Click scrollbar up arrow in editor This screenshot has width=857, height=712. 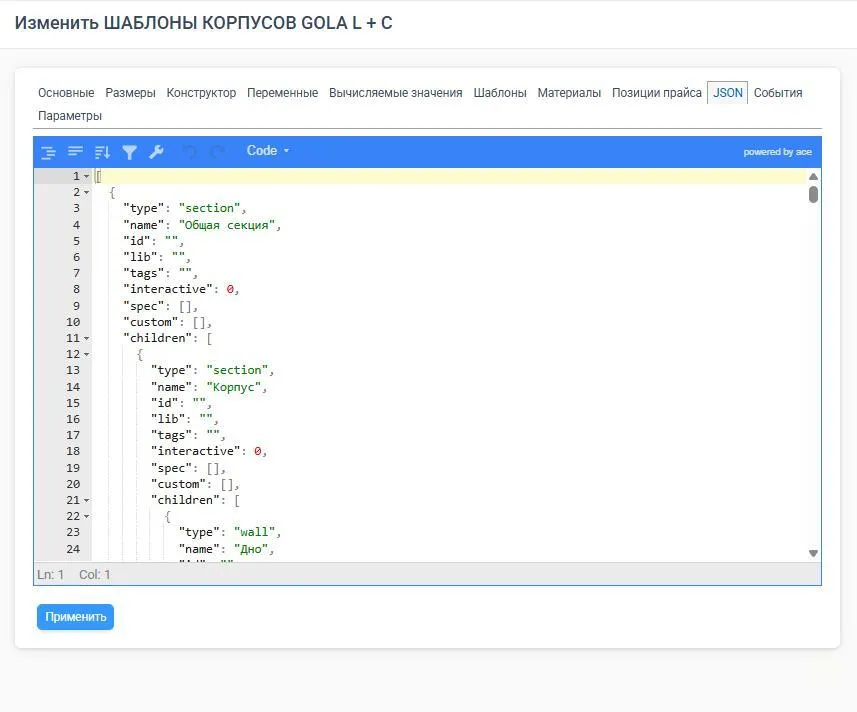813,176
